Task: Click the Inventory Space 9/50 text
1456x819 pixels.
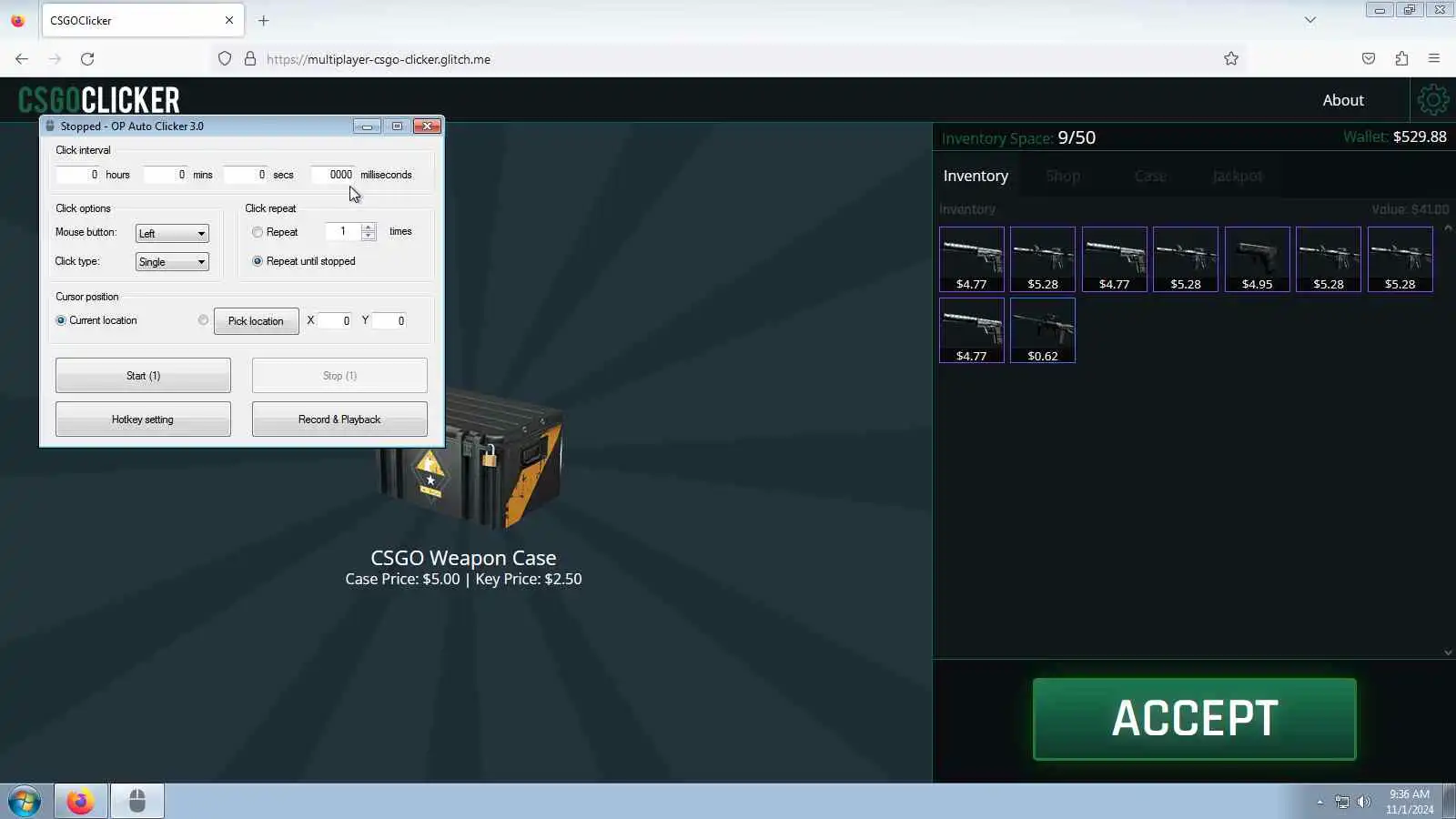Action: coord(1018,137)
